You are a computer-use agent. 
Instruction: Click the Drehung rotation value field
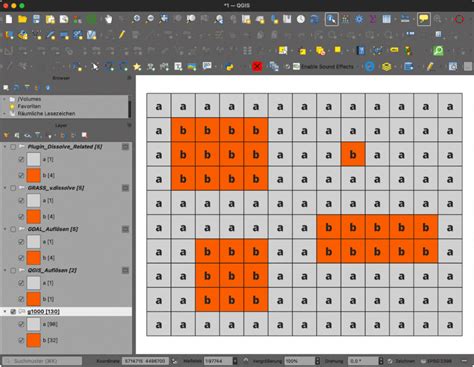(363, 361)
